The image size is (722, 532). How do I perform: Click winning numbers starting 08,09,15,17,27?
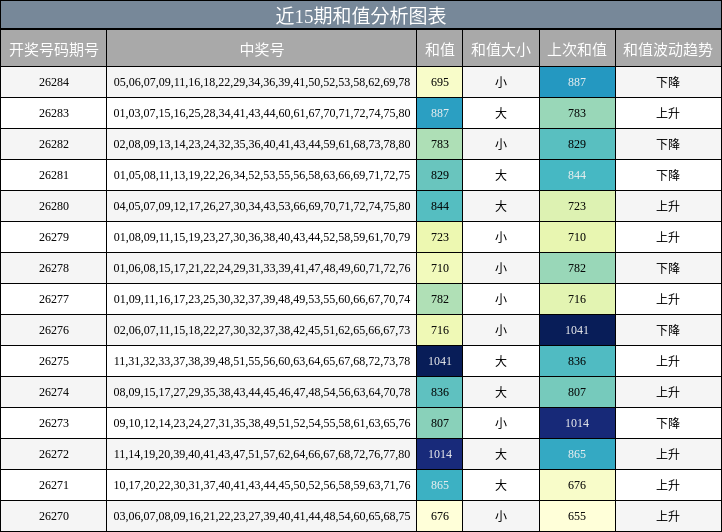point(262,392)
